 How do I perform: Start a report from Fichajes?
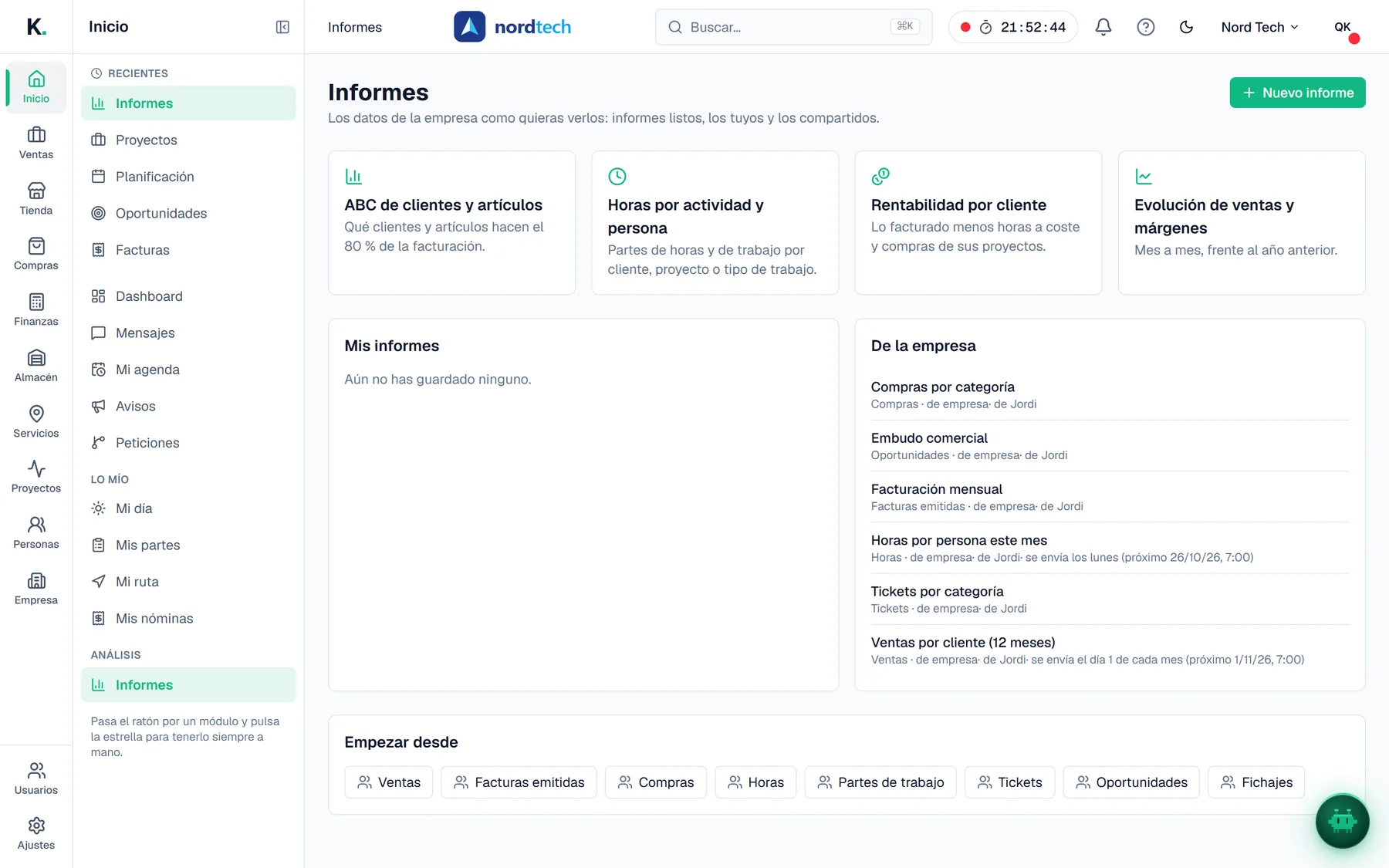[1256, 782]
